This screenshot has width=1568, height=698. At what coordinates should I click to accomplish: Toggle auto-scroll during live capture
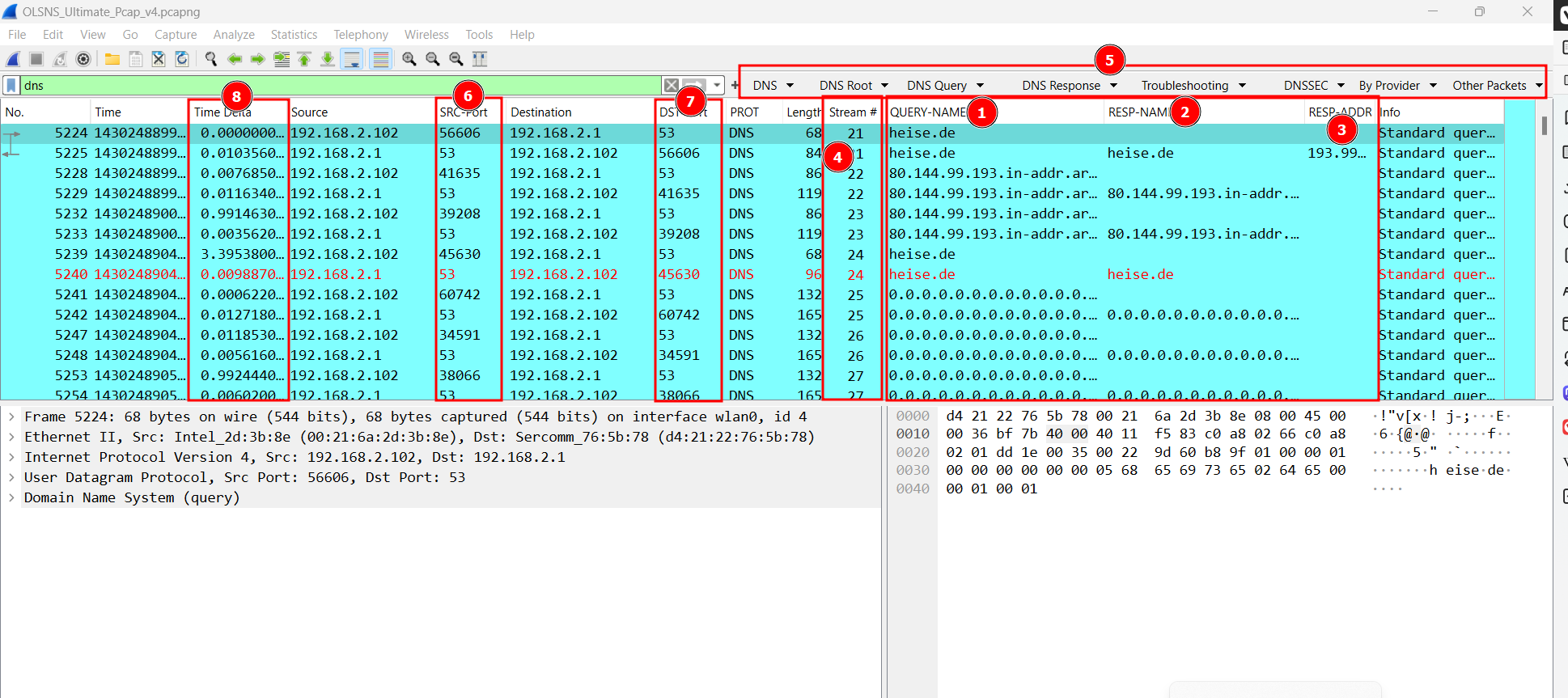coord(352,59)
